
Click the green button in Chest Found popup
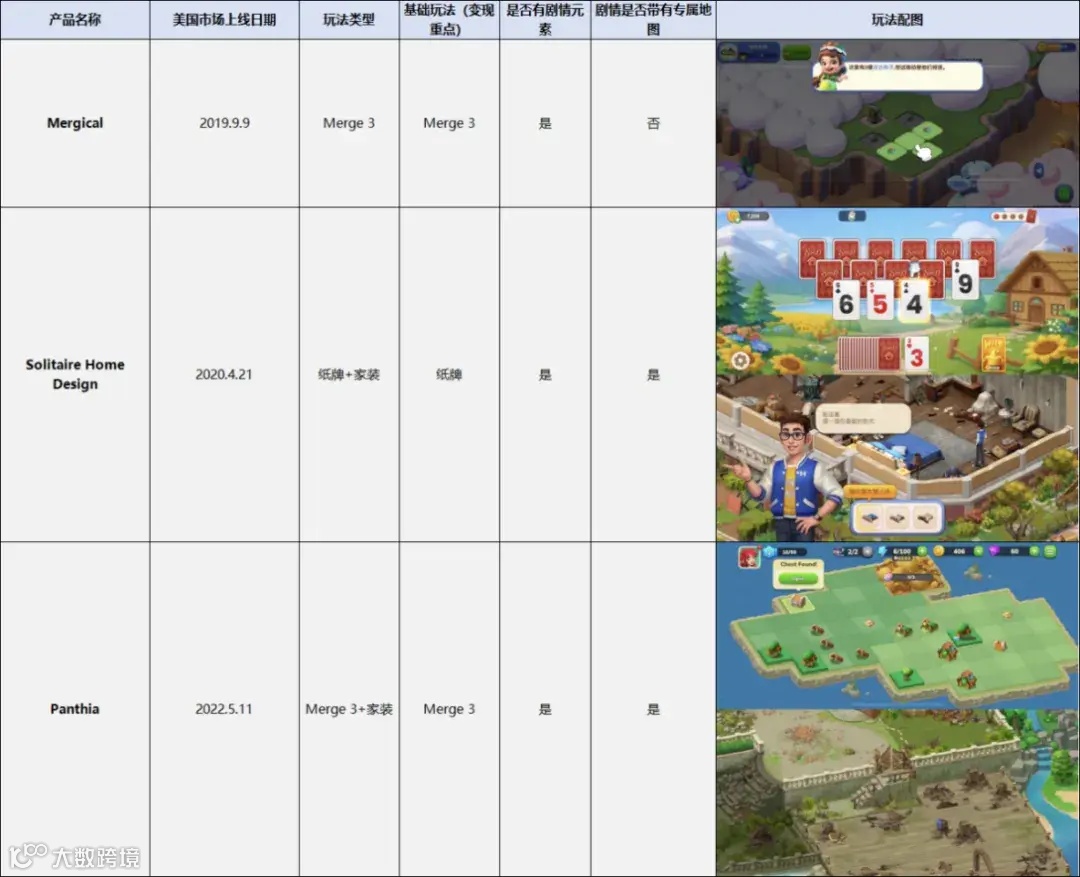pyautogui.click(x=798, y=579)
